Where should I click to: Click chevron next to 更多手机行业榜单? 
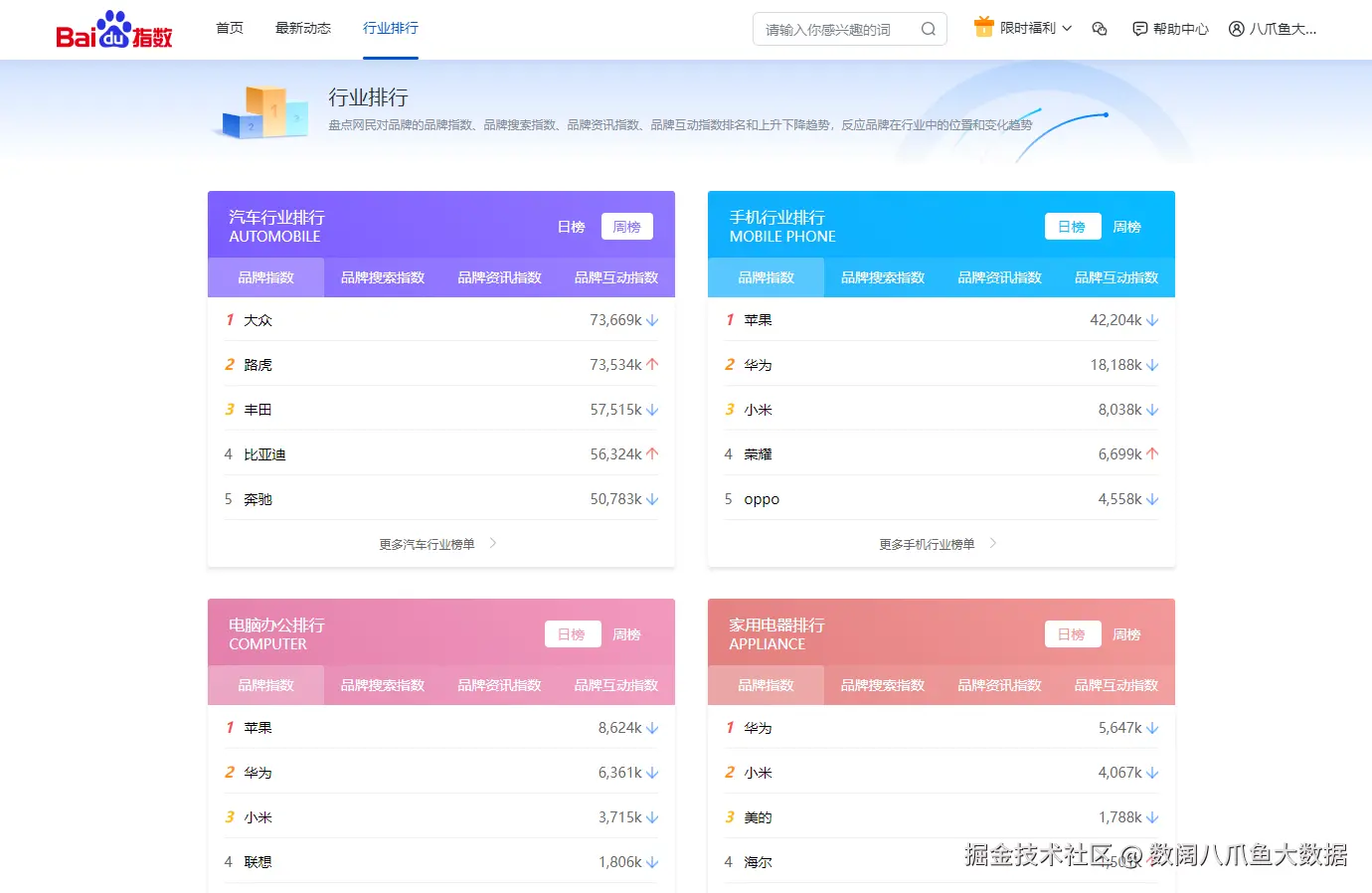click(993, 543)
